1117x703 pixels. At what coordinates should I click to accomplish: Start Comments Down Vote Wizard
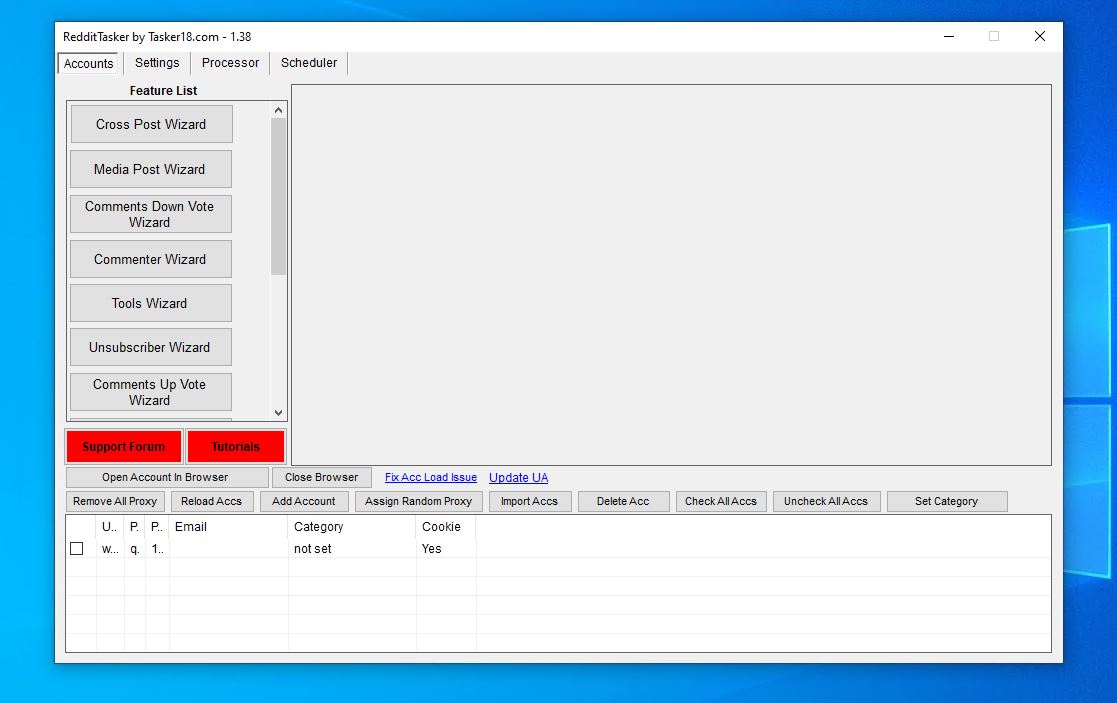(151, 214)
